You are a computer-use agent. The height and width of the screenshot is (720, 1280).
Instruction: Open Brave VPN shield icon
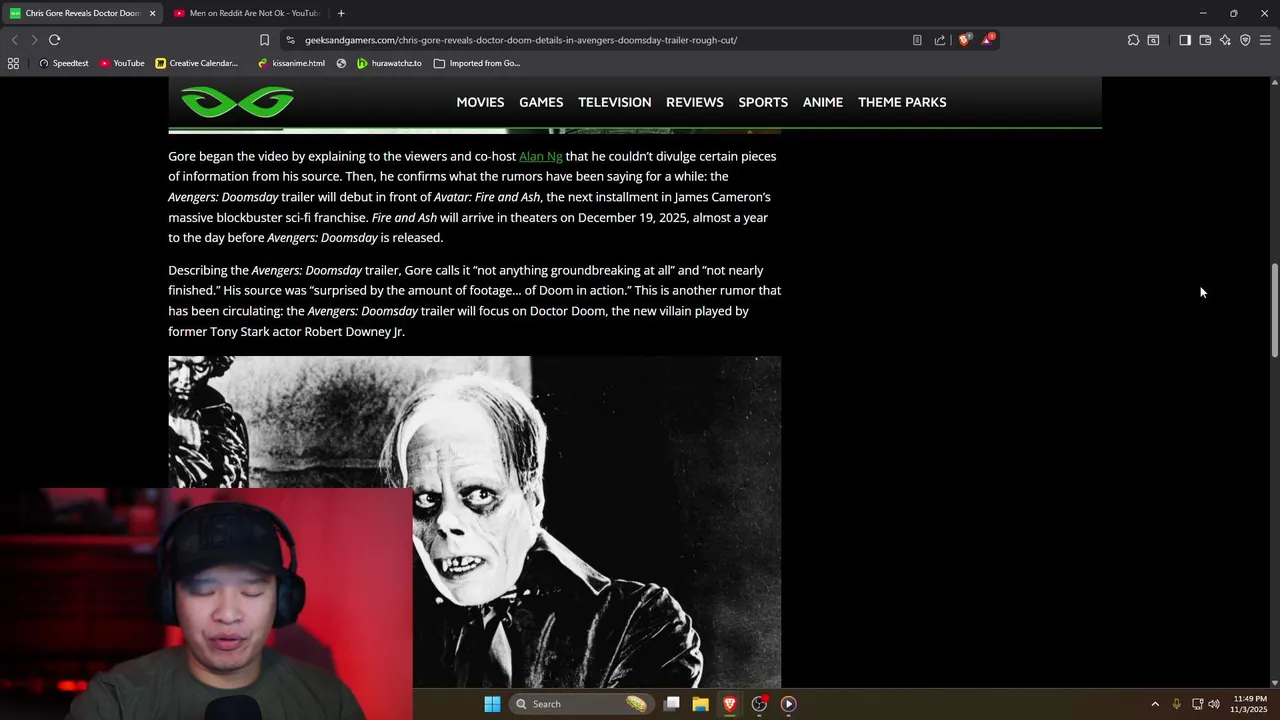click(1245, 40)
